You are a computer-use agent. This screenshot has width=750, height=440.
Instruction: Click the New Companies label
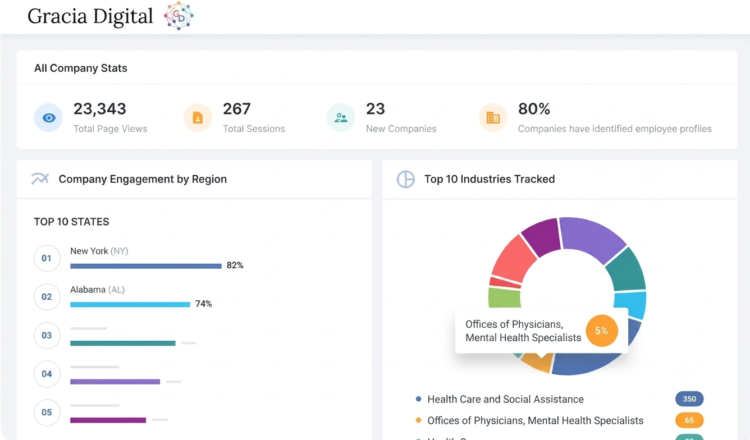coord(401,129)
